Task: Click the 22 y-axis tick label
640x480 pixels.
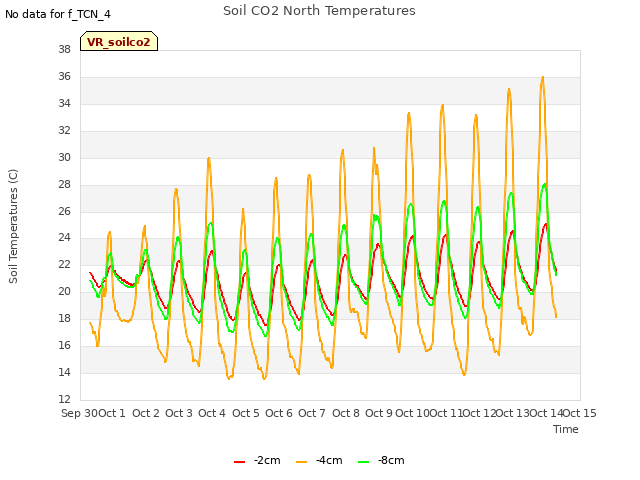Action: (64, 264)
